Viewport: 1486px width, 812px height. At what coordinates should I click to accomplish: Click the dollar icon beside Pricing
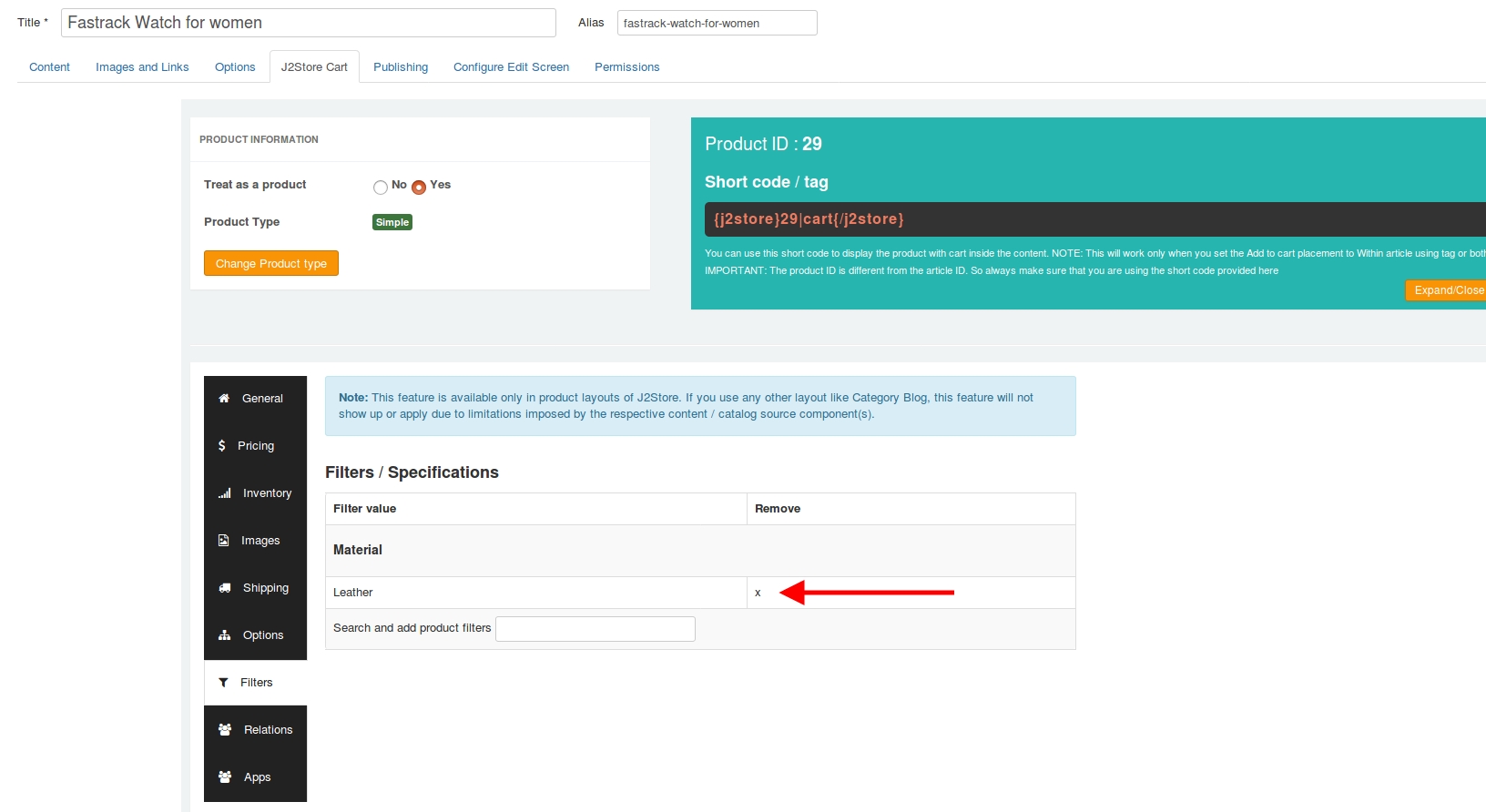click(221, 446)
